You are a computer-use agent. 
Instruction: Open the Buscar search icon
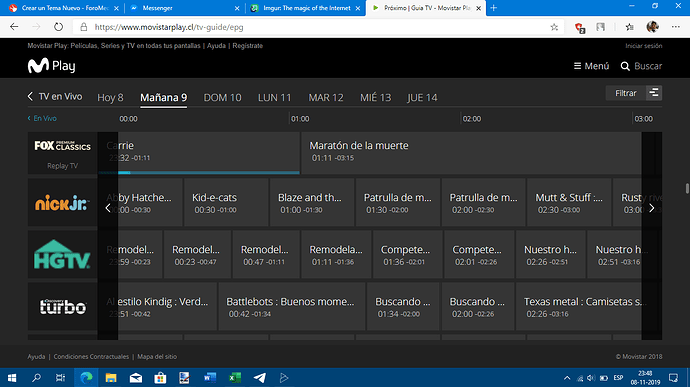pyautogui.click(x=625, y=66)
